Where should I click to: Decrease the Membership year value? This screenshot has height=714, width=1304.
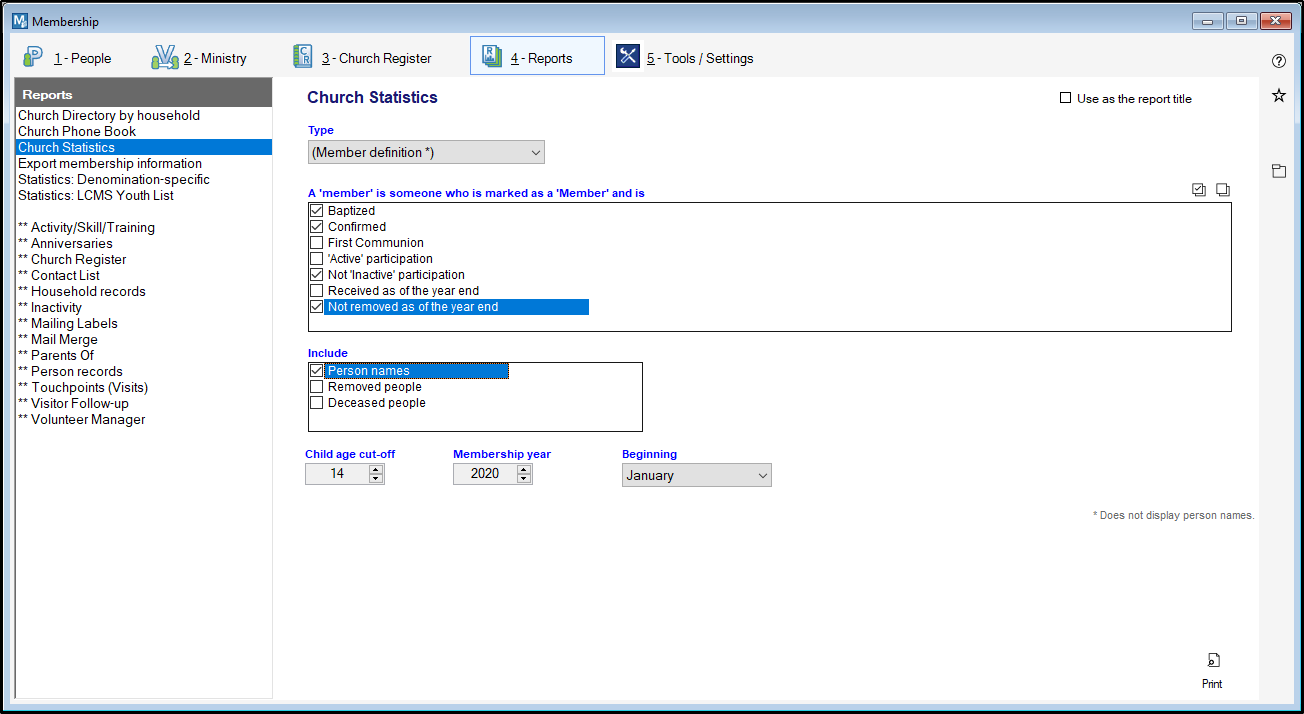pyautogui.click(x=524, y=479)
